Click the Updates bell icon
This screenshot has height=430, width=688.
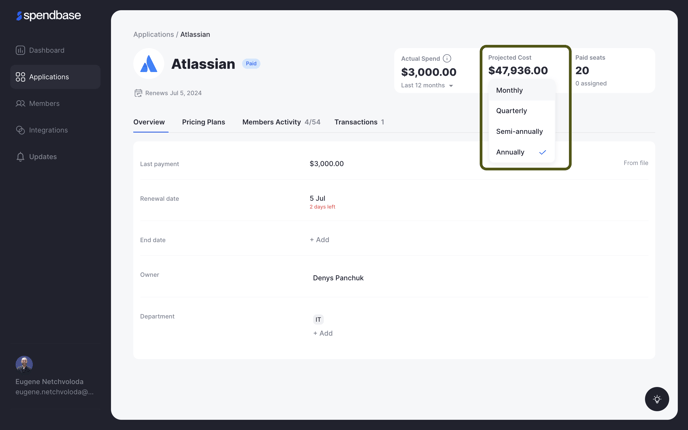pyautogui.click(x=20, y=157)
